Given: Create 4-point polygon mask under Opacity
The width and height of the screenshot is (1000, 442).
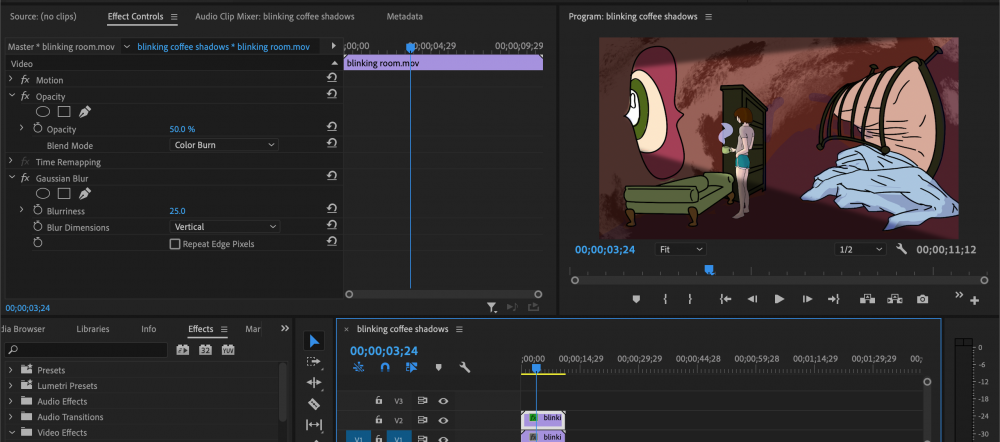Looking at the screenshot, I should [64, 112].
